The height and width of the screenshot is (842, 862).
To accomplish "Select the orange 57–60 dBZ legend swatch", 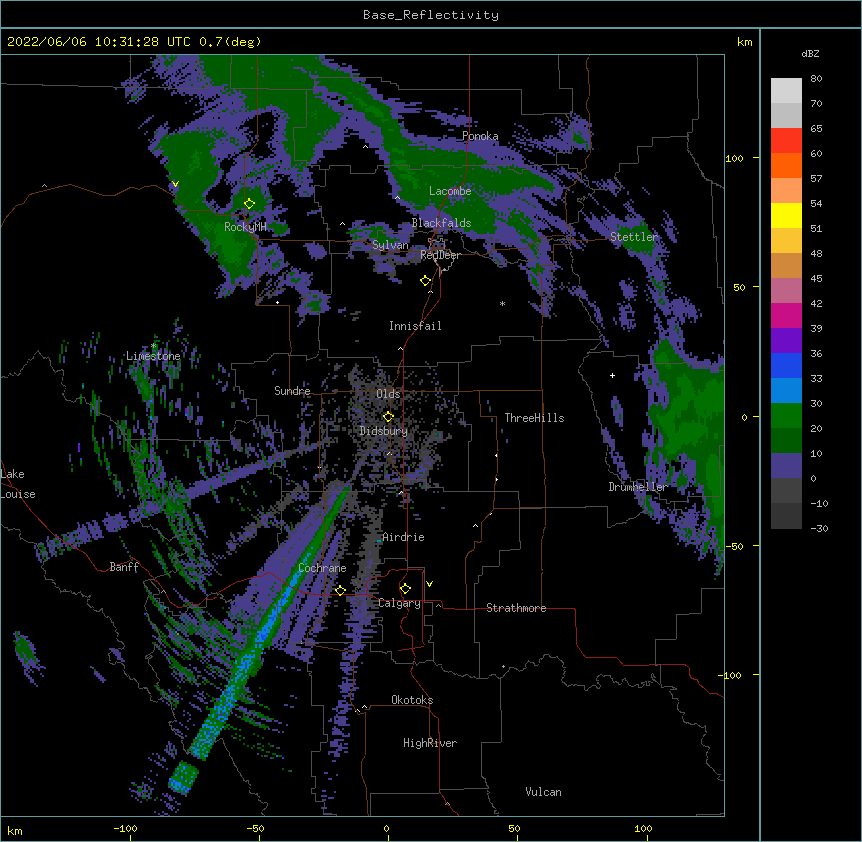I will tap(786, 165).
